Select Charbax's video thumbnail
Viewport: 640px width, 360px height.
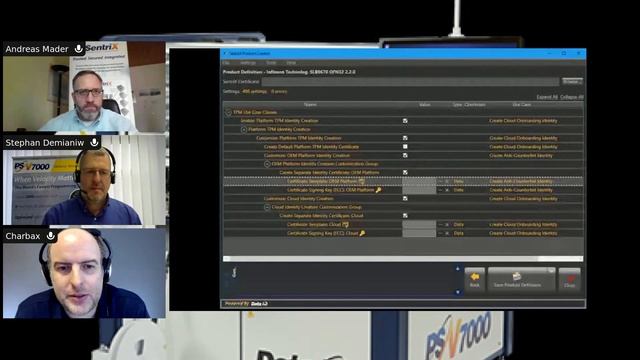pos(85,273)
